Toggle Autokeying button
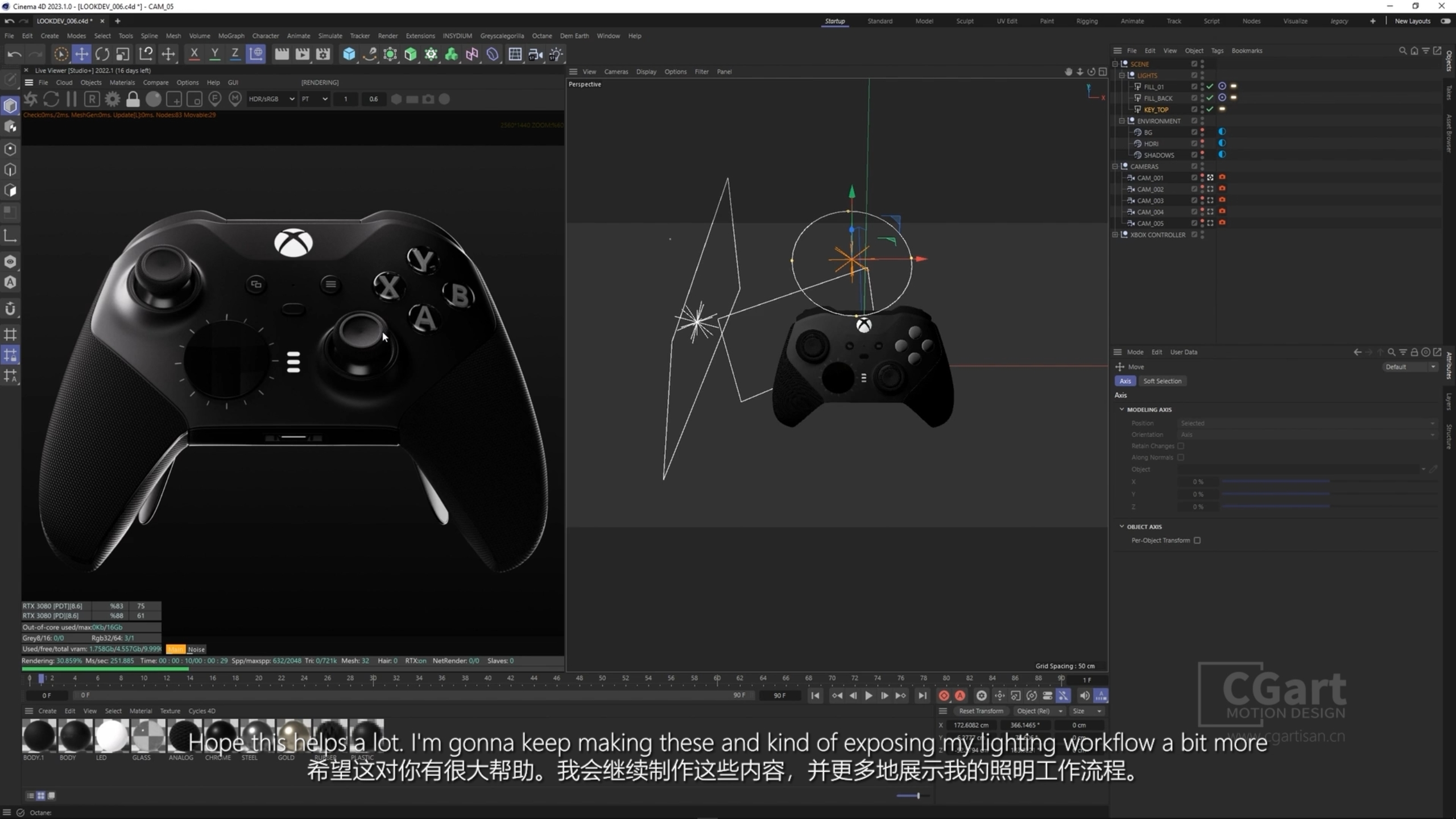The height and width of the screenshot is (819, 1456). pyautogui.click(x=960, y=696)
